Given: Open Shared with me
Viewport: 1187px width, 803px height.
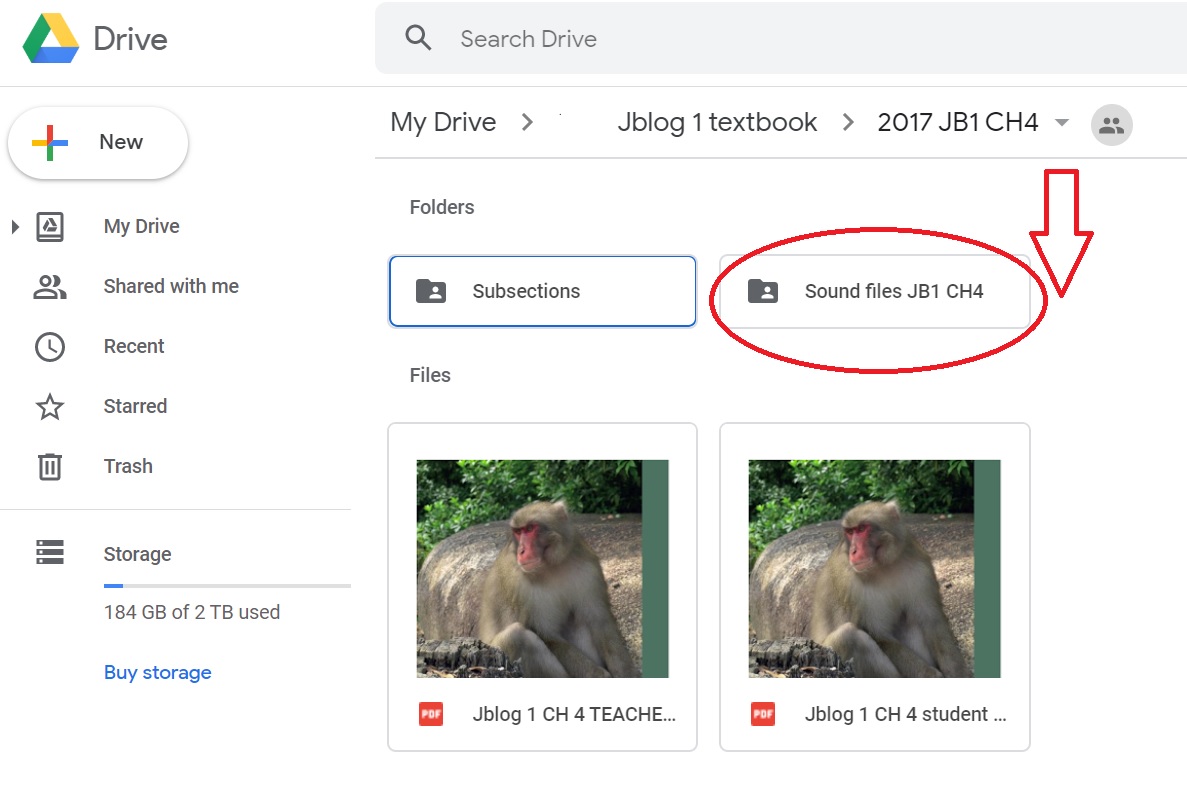Looking at the screenshot, I should (171, 286).
